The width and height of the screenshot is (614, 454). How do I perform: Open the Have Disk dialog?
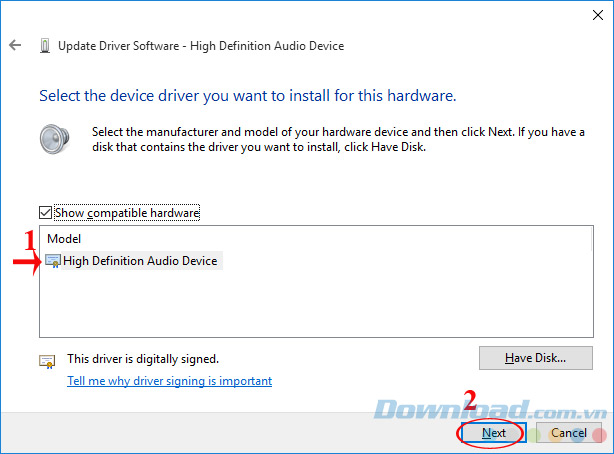(536, 358)
